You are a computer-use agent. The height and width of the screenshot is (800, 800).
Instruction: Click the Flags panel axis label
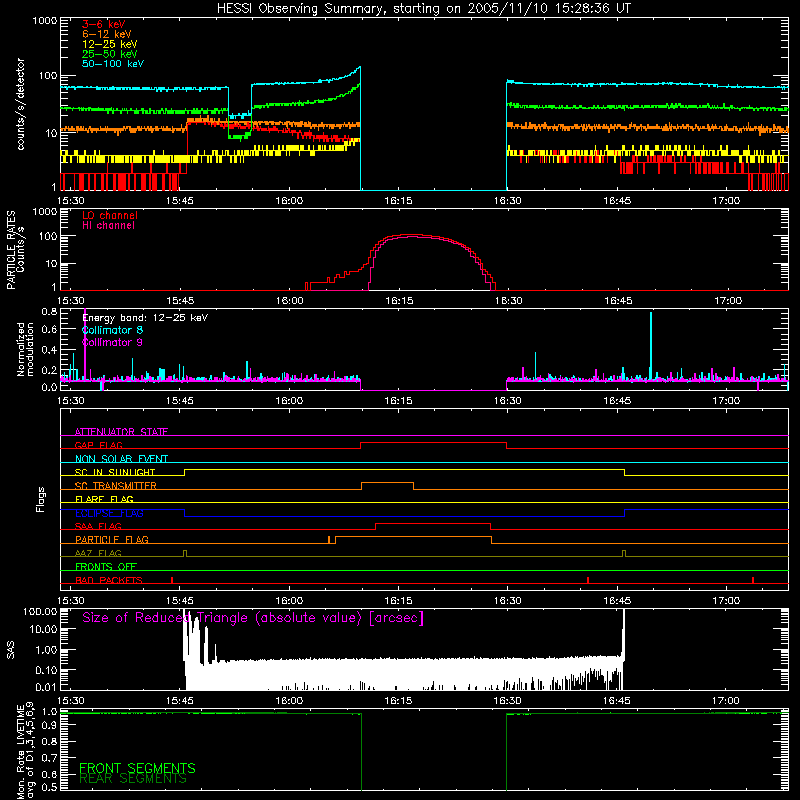(x=40, y=499)
